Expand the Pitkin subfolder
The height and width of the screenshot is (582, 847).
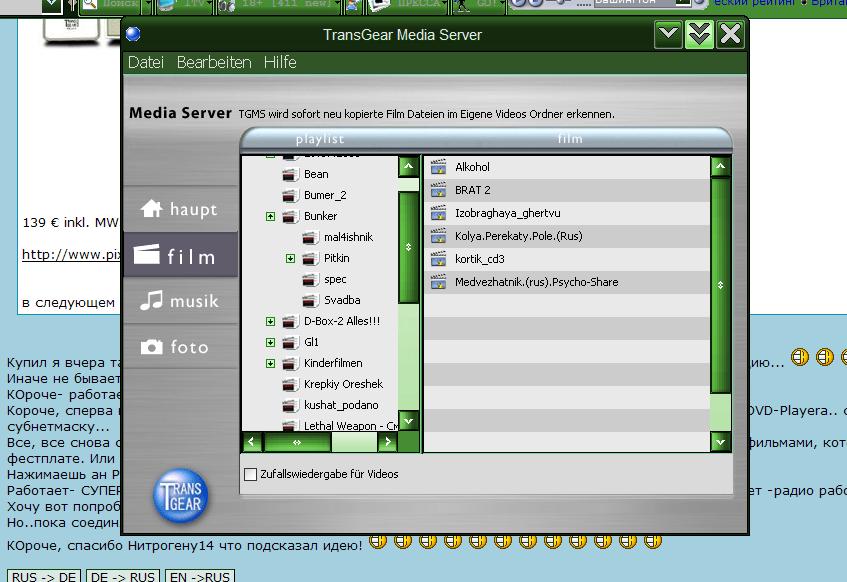point(291,258)
